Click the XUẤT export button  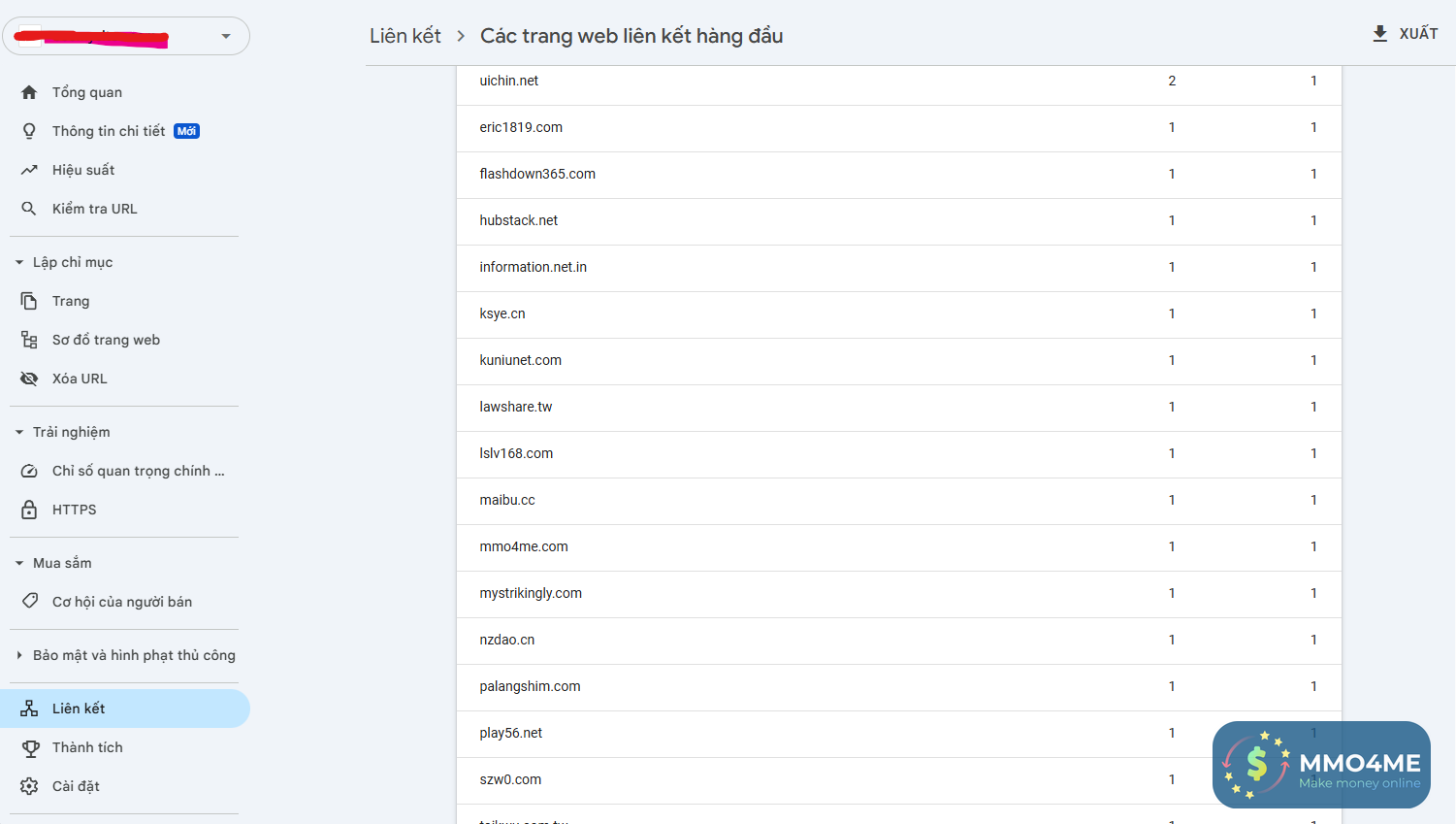[x=1405, y=34]
